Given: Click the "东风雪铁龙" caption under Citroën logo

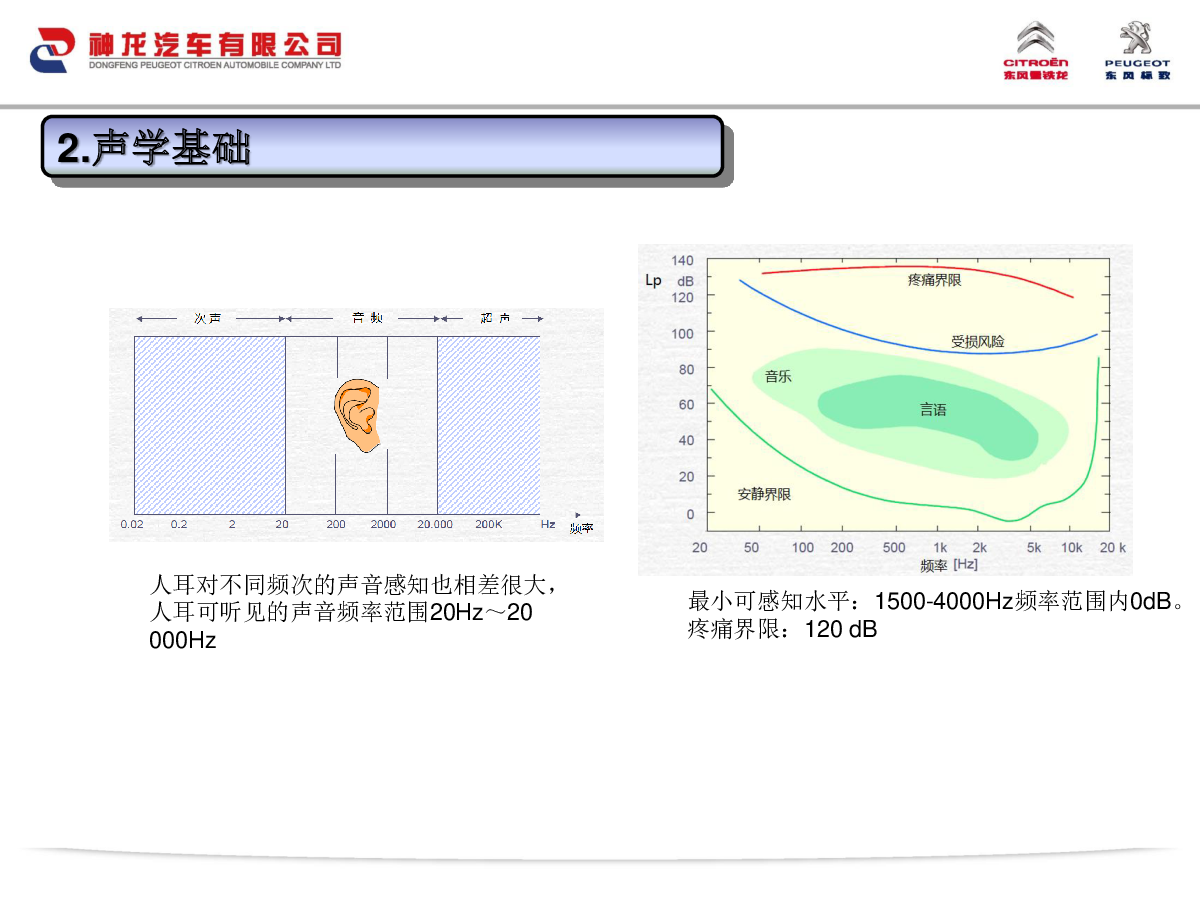Looking at the screenshot, I should 1036,75.
